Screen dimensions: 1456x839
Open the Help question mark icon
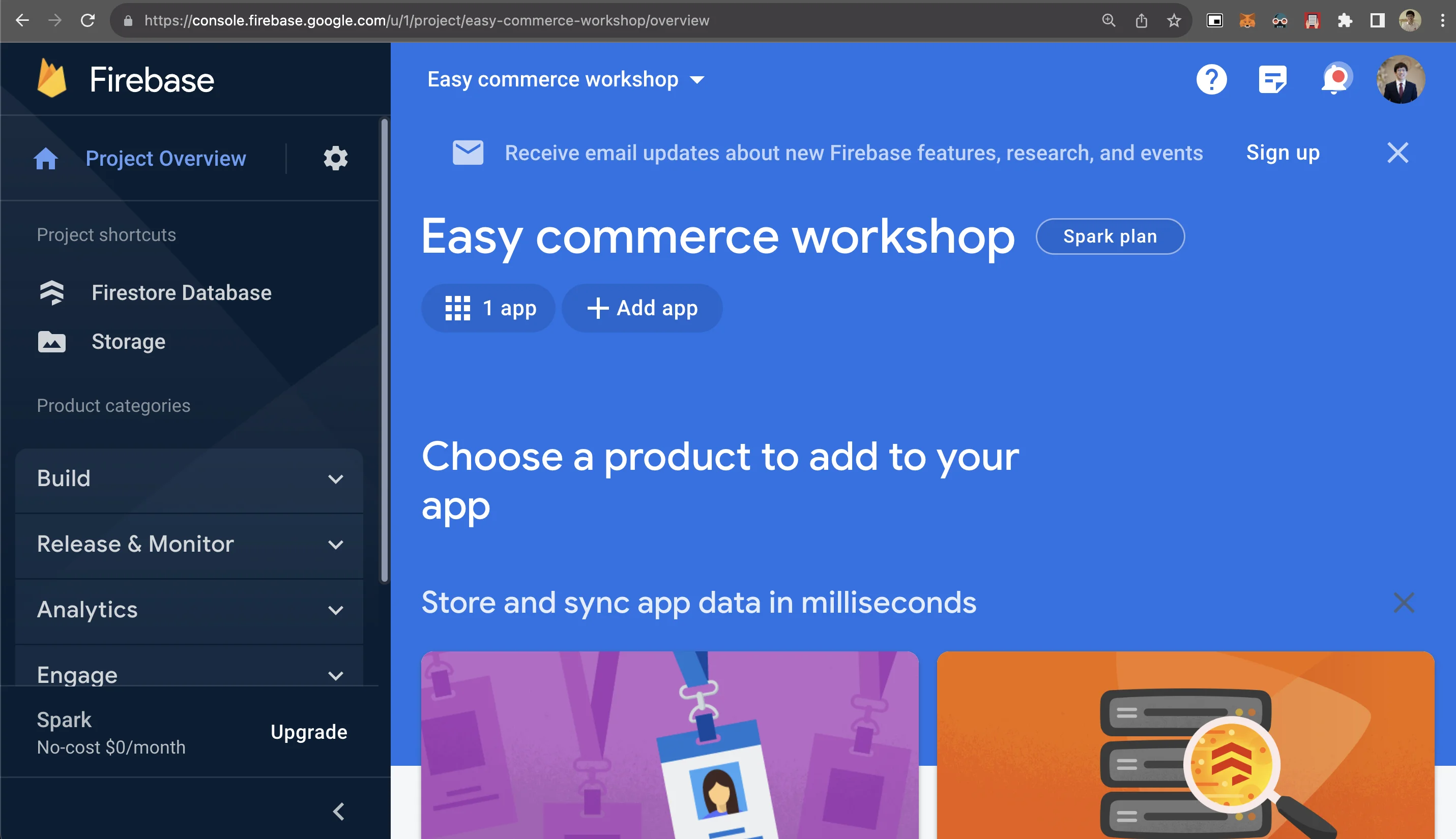point(1211,79)
